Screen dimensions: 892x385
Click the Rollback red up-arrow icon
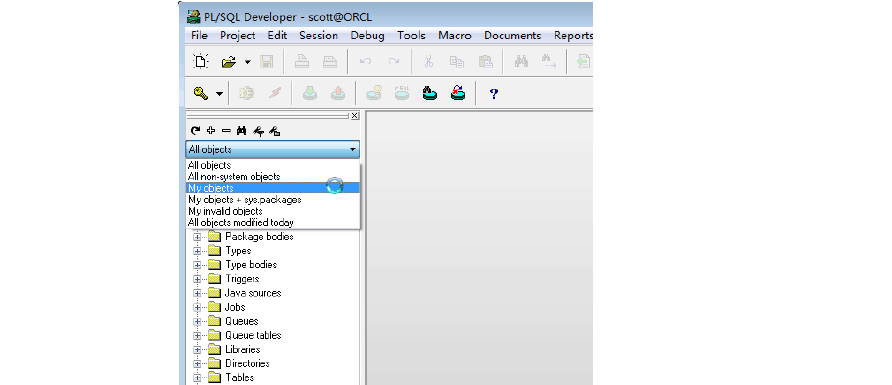338,93
